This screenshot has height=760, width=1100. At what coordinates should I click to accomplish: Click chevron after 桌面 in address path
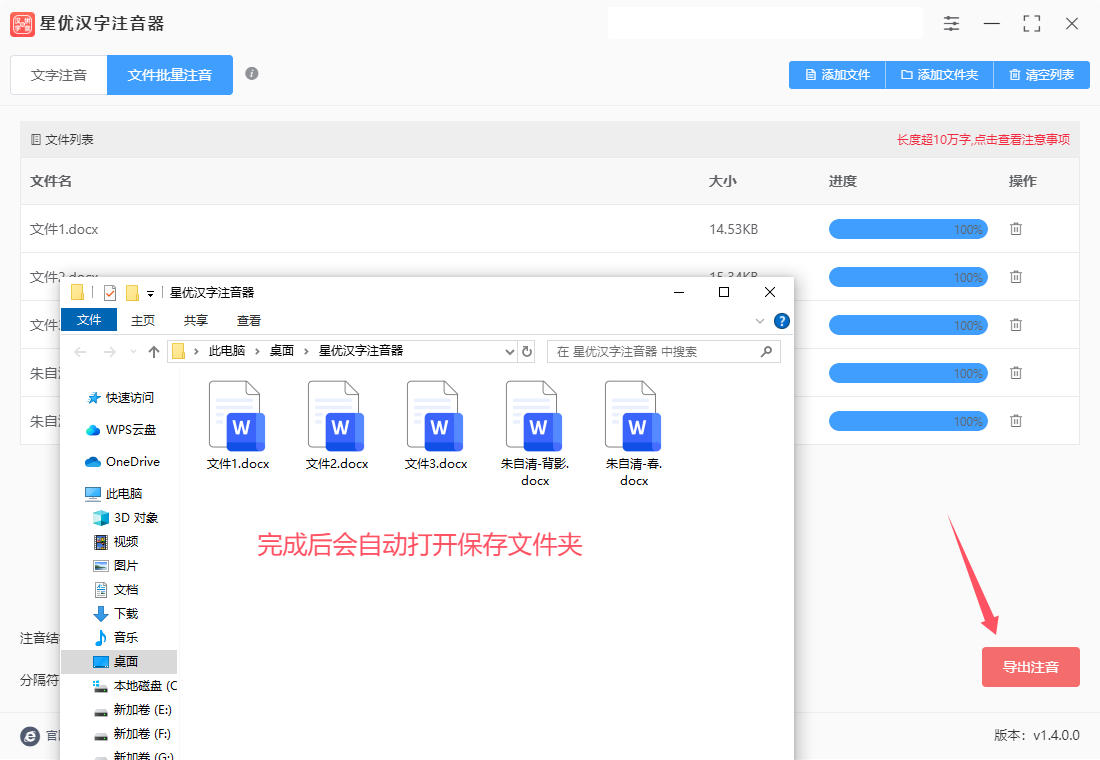[x=307, y=352]
